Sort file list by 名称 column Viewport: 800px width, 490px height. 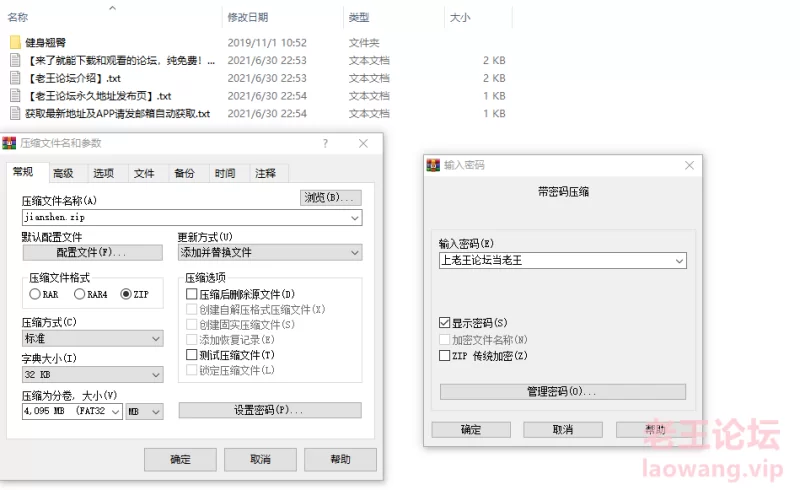click(18, 17)
